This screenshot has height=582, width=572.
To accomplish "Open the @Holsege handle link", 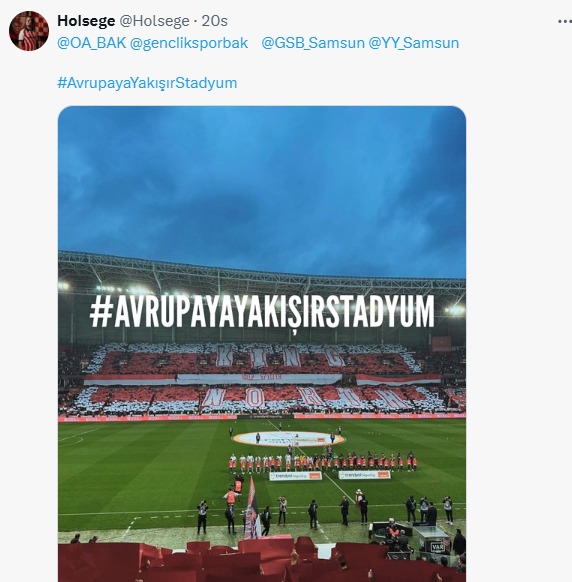I will pyautogui.click(x=154, y=21).
